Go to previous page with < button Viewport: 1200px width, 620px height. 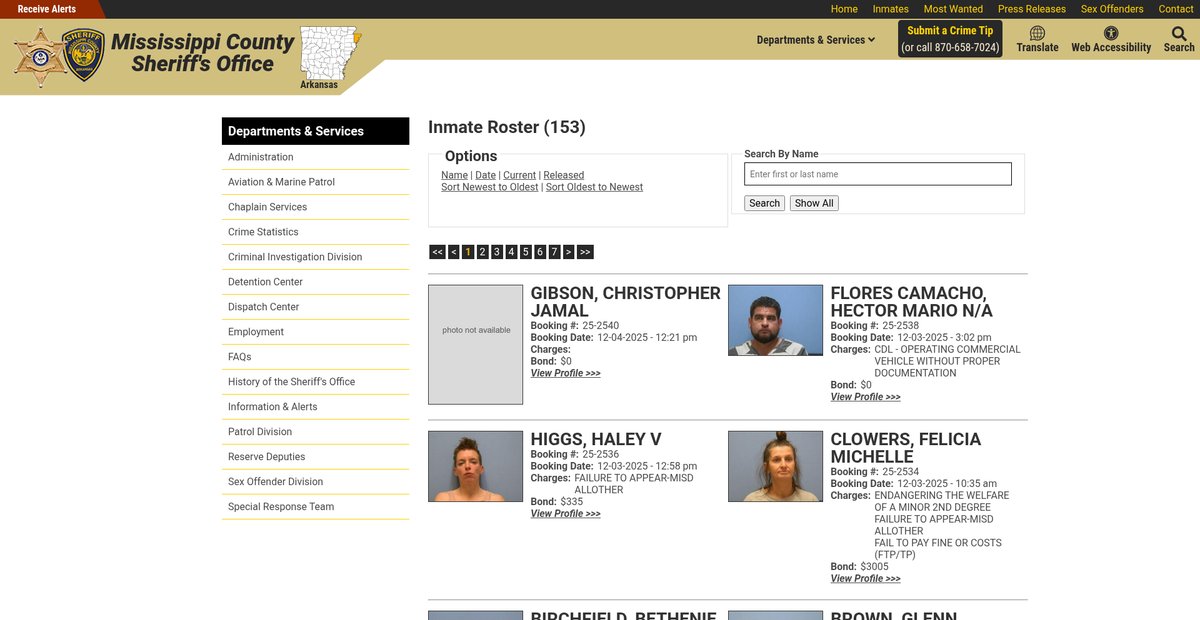pyautogui.click(x=453, y=252)
